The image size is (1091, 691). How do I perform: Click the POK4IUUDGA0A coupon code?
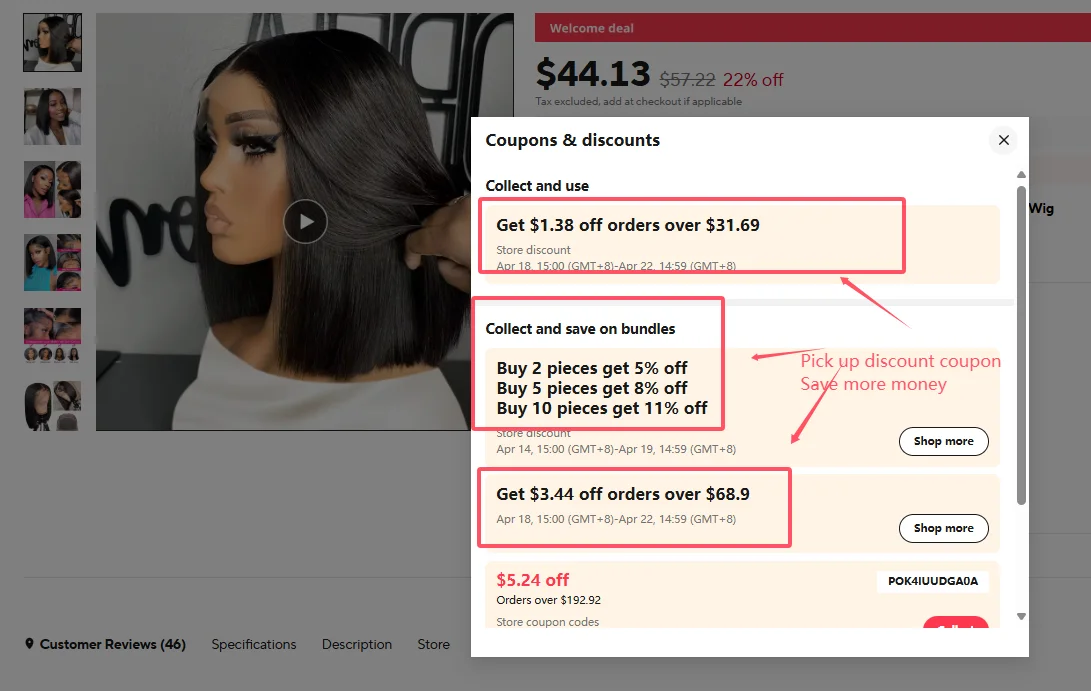(x=933, y=581)
